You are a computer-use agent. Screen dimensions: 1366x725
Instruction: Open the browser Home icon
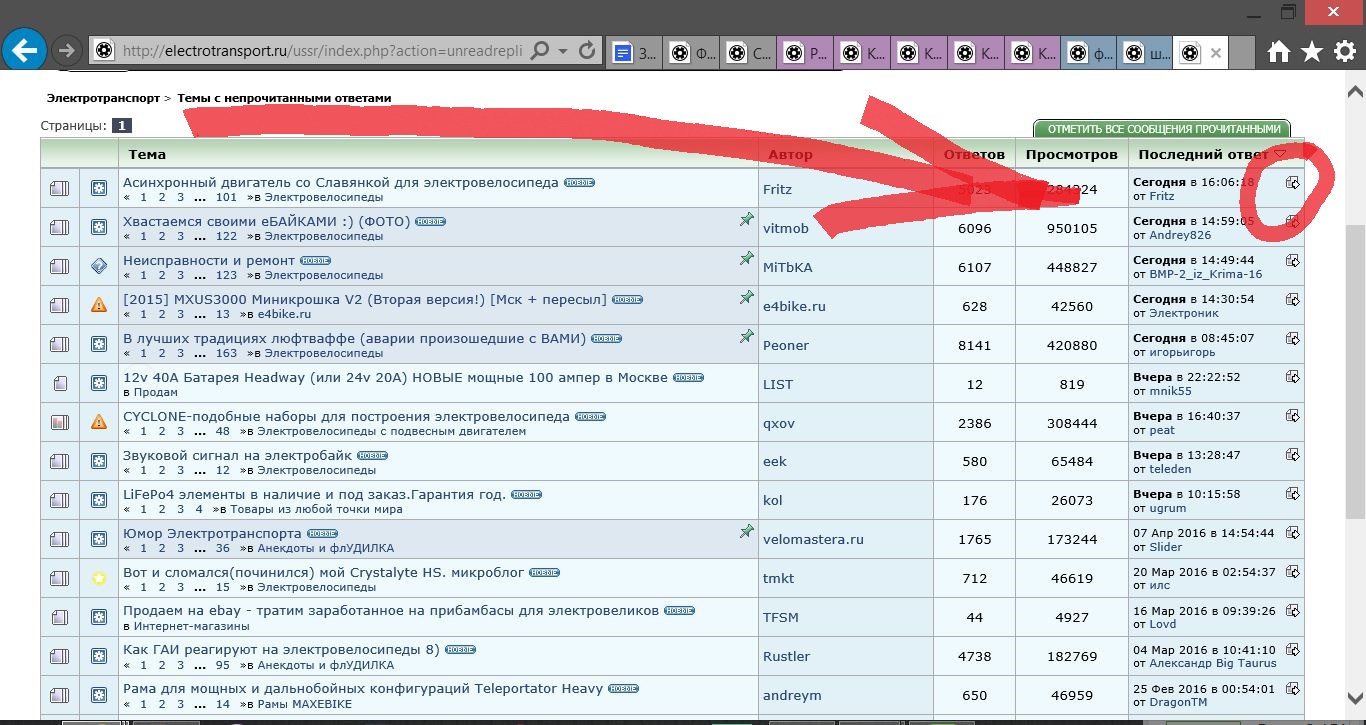[1279, 51]
